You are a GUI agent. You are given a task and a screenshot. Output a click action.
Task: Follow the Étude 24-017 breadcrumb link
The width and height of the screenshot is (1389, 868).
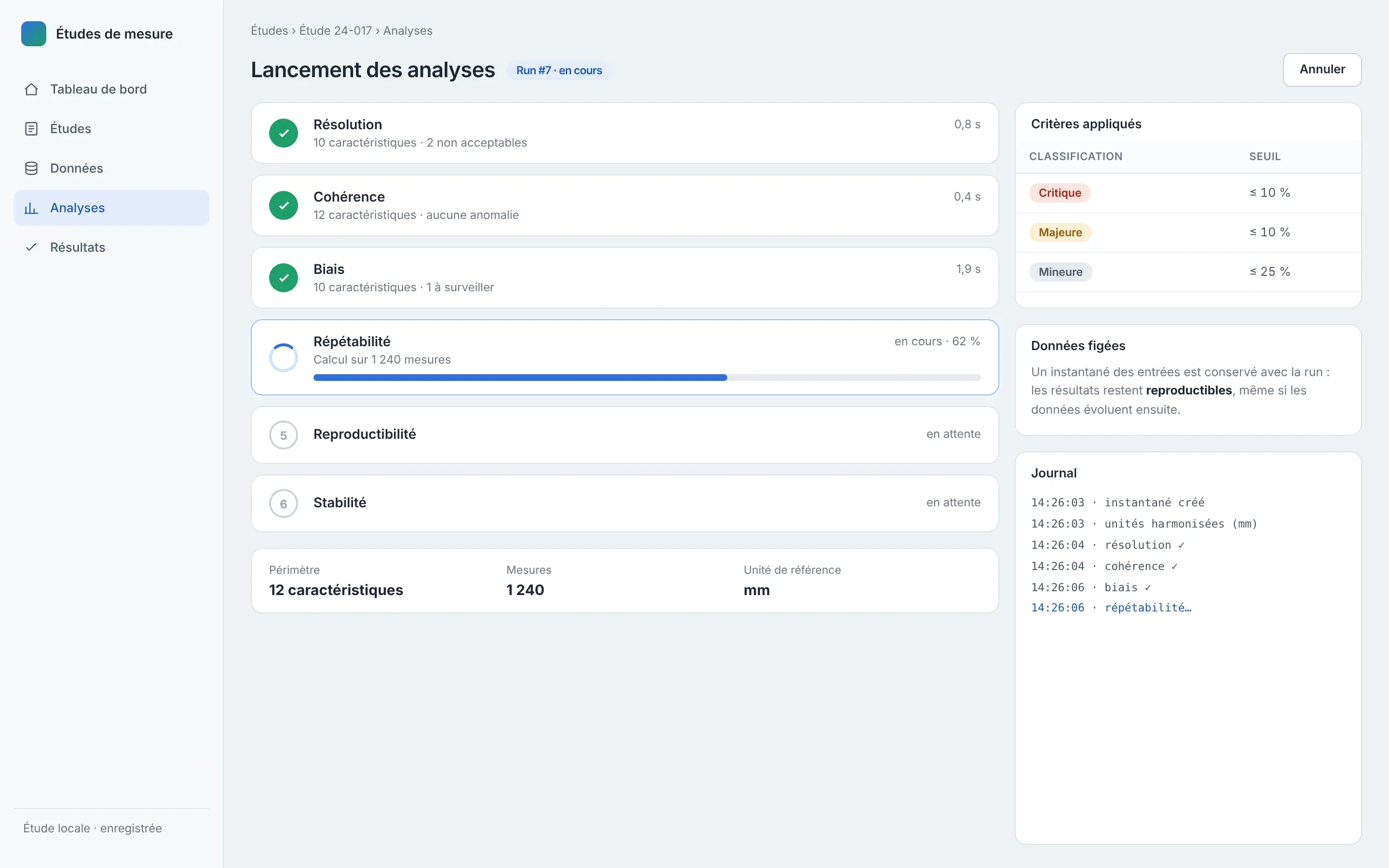pos(336,30)
